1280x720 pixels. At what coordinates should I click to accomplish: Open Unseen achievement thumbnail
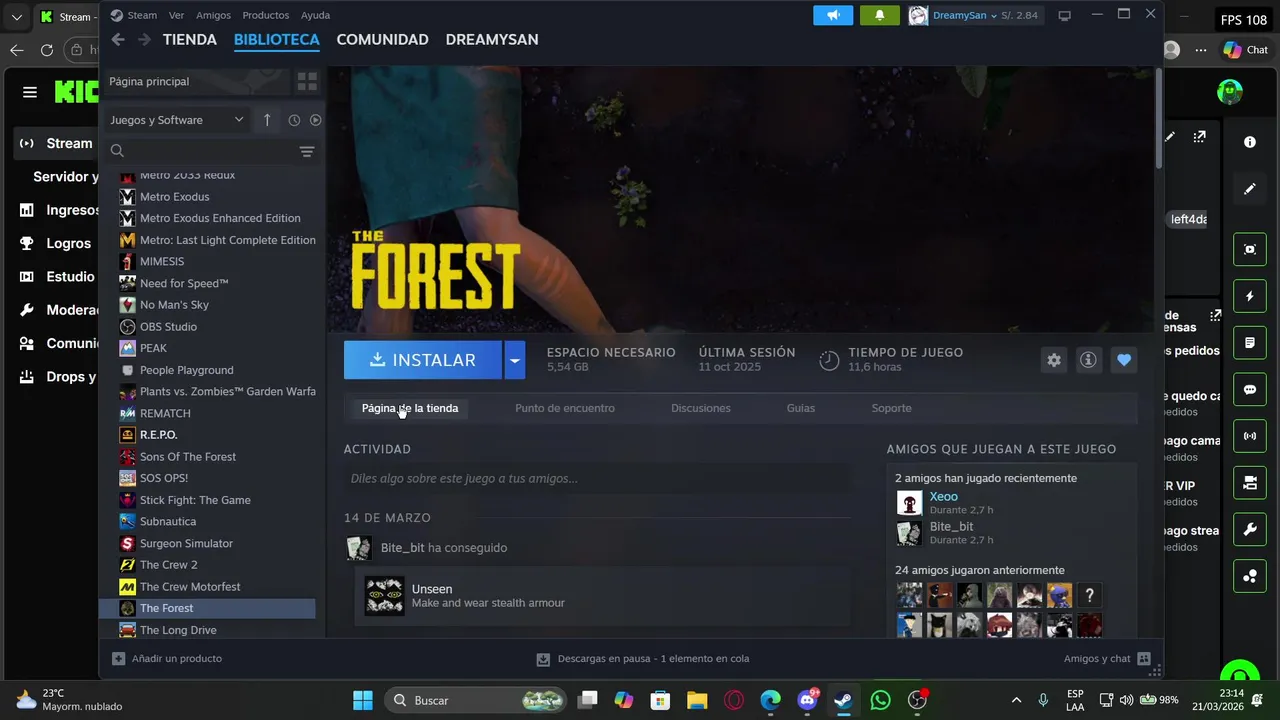(384, 596)
